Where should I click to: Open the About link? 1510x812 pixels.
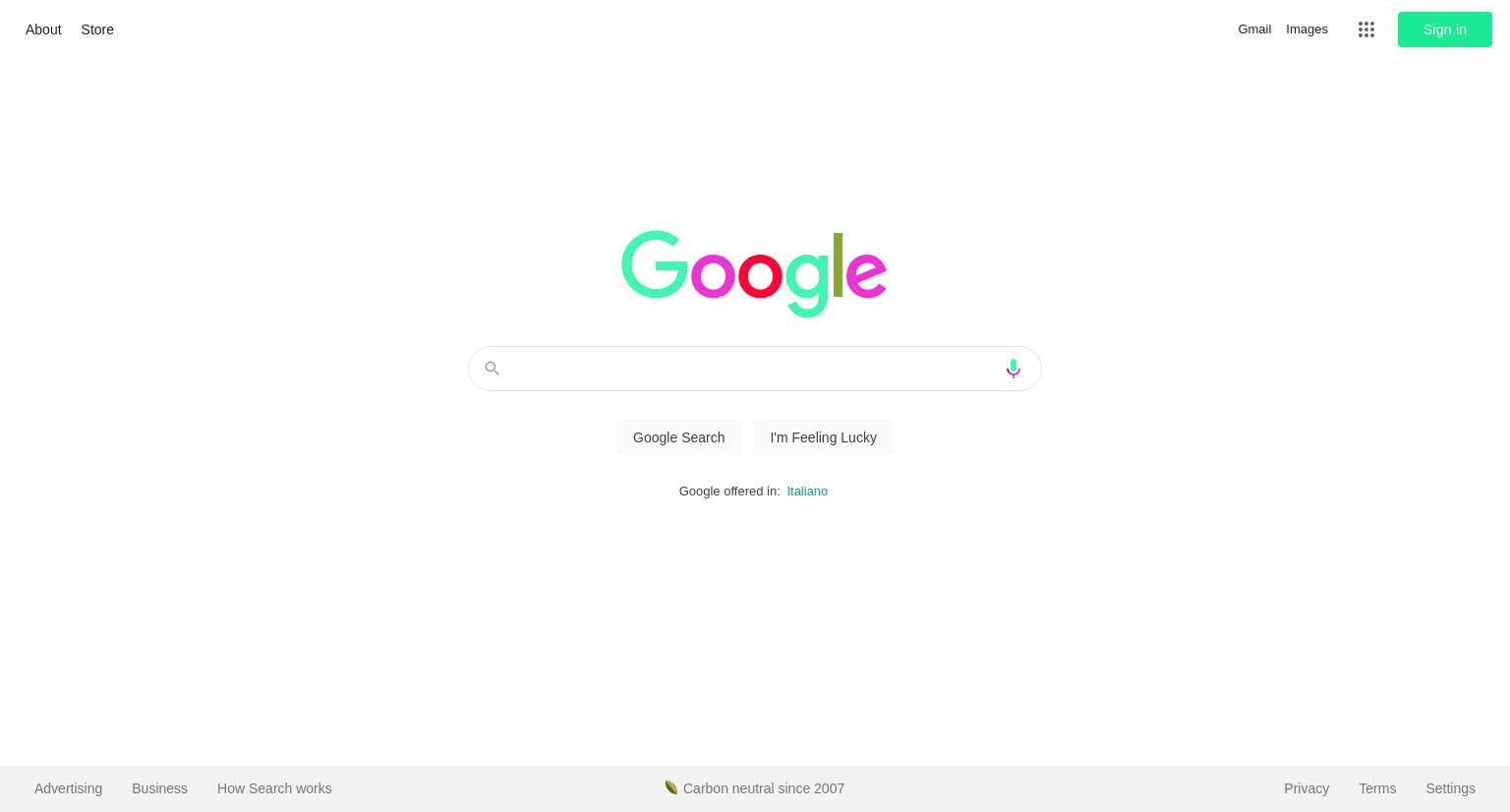point(43,29)
